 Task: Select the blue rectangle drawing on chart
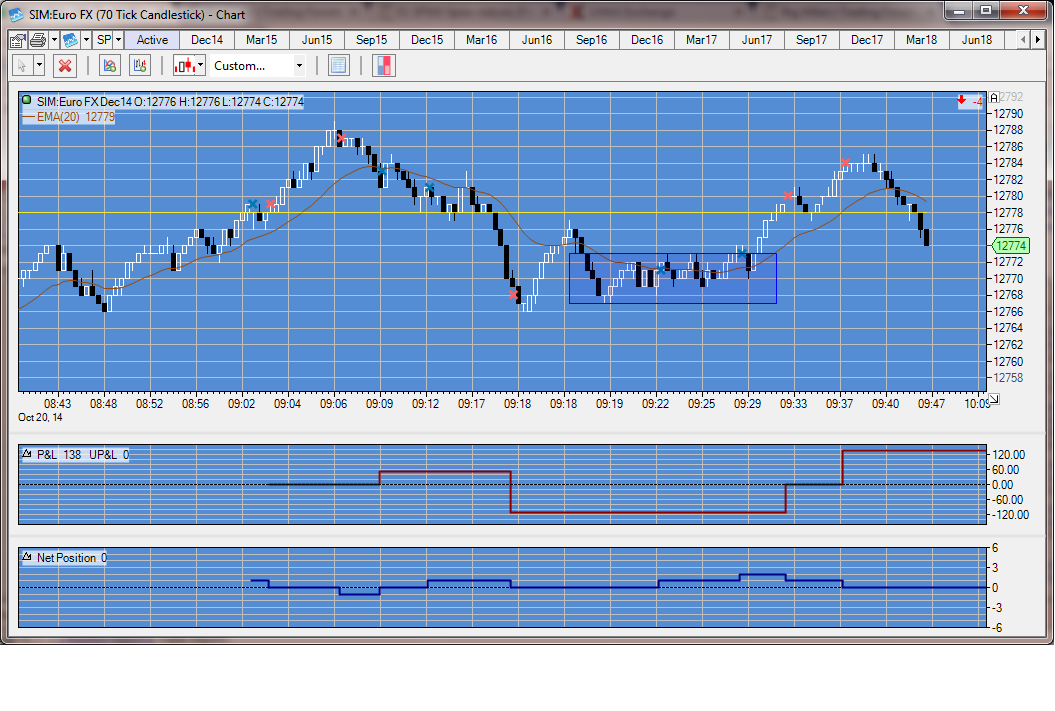point(673,278)
